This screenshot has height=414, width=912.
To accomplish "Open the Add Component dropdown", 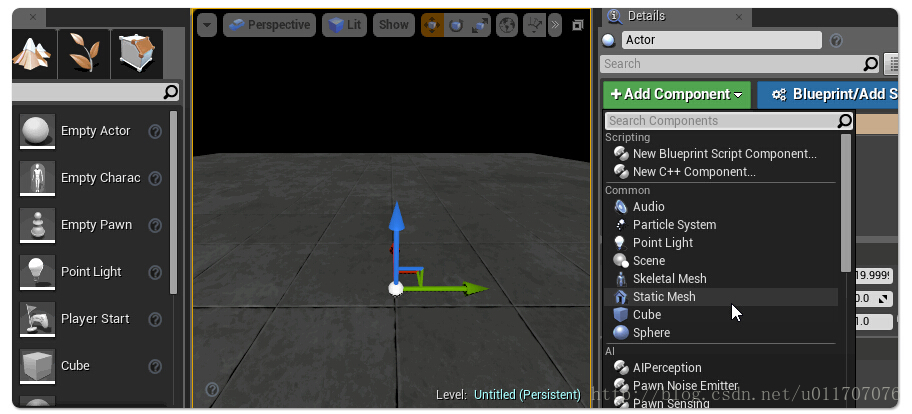I will 676,94.
